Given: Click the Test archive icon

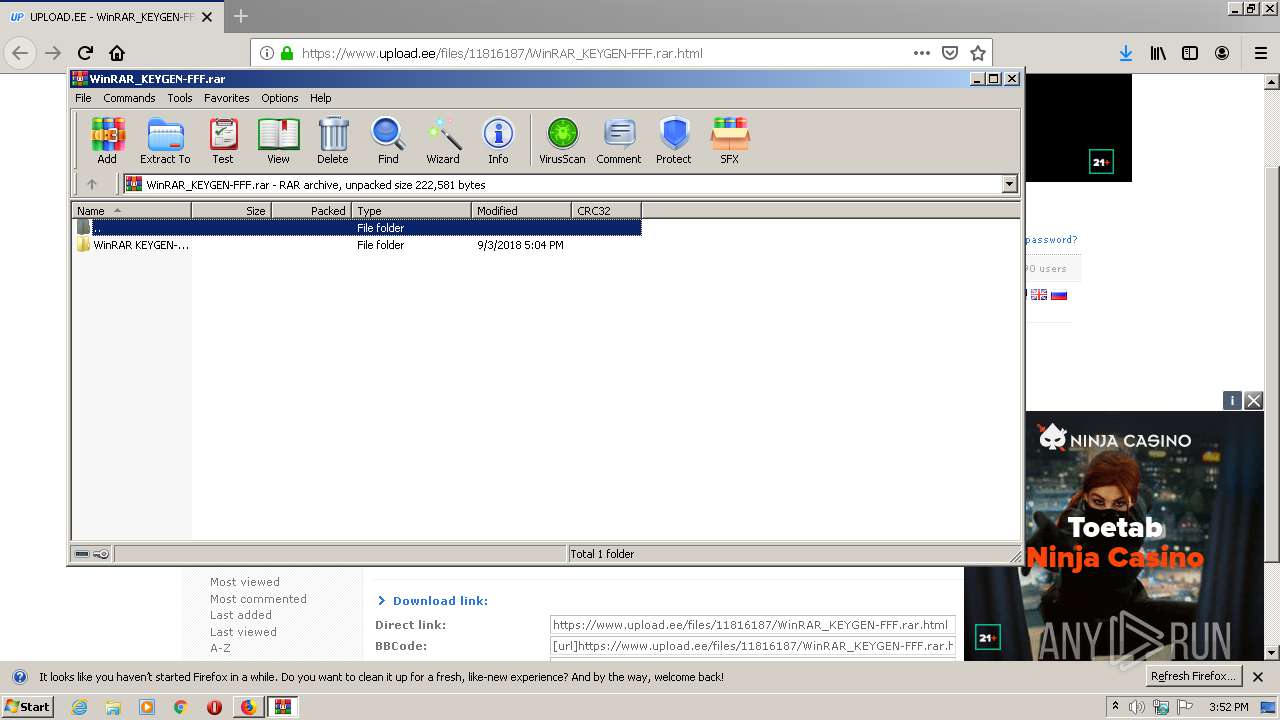Looking at the screenshot, I should (x=223, y=140).
